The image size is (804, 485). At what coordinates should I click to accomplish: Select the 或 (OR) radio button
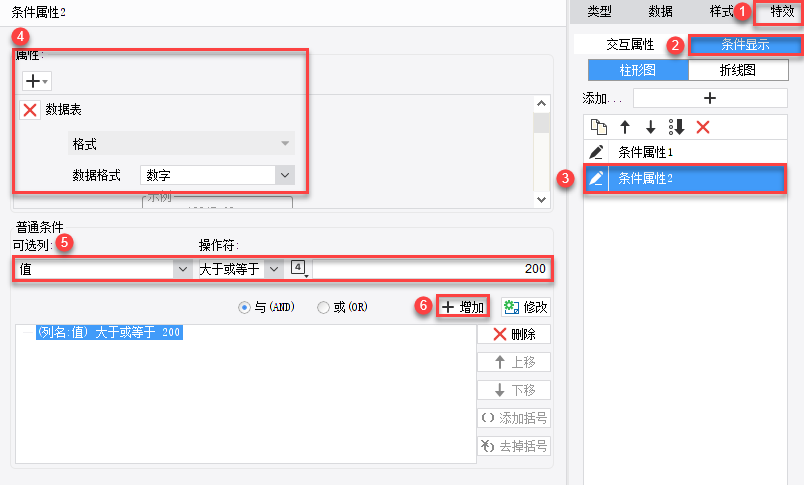pos(323,307)
